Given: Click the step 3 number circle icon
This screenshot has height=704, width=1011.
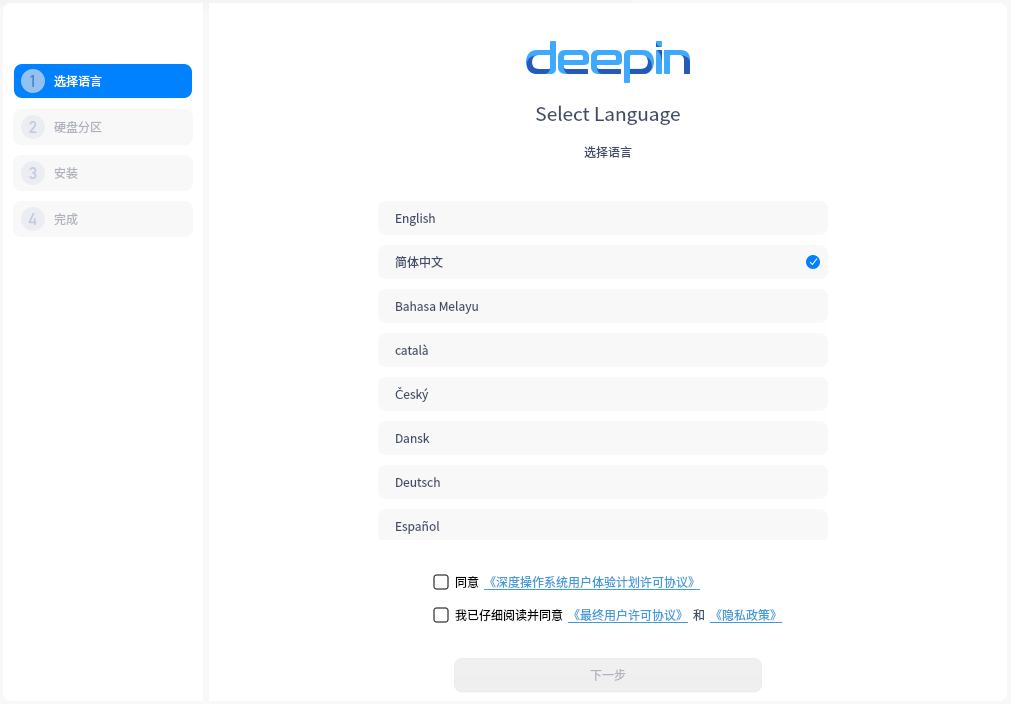Looking at the screenshot, I should pos(33,173).
